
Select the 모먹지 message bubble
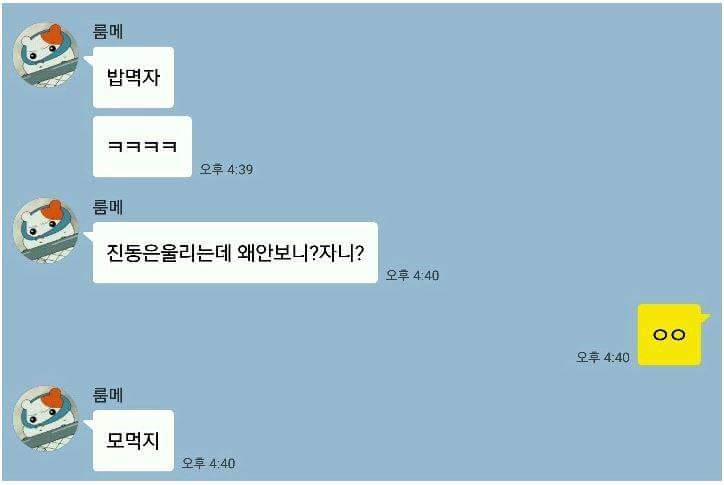tap(133, 440)
